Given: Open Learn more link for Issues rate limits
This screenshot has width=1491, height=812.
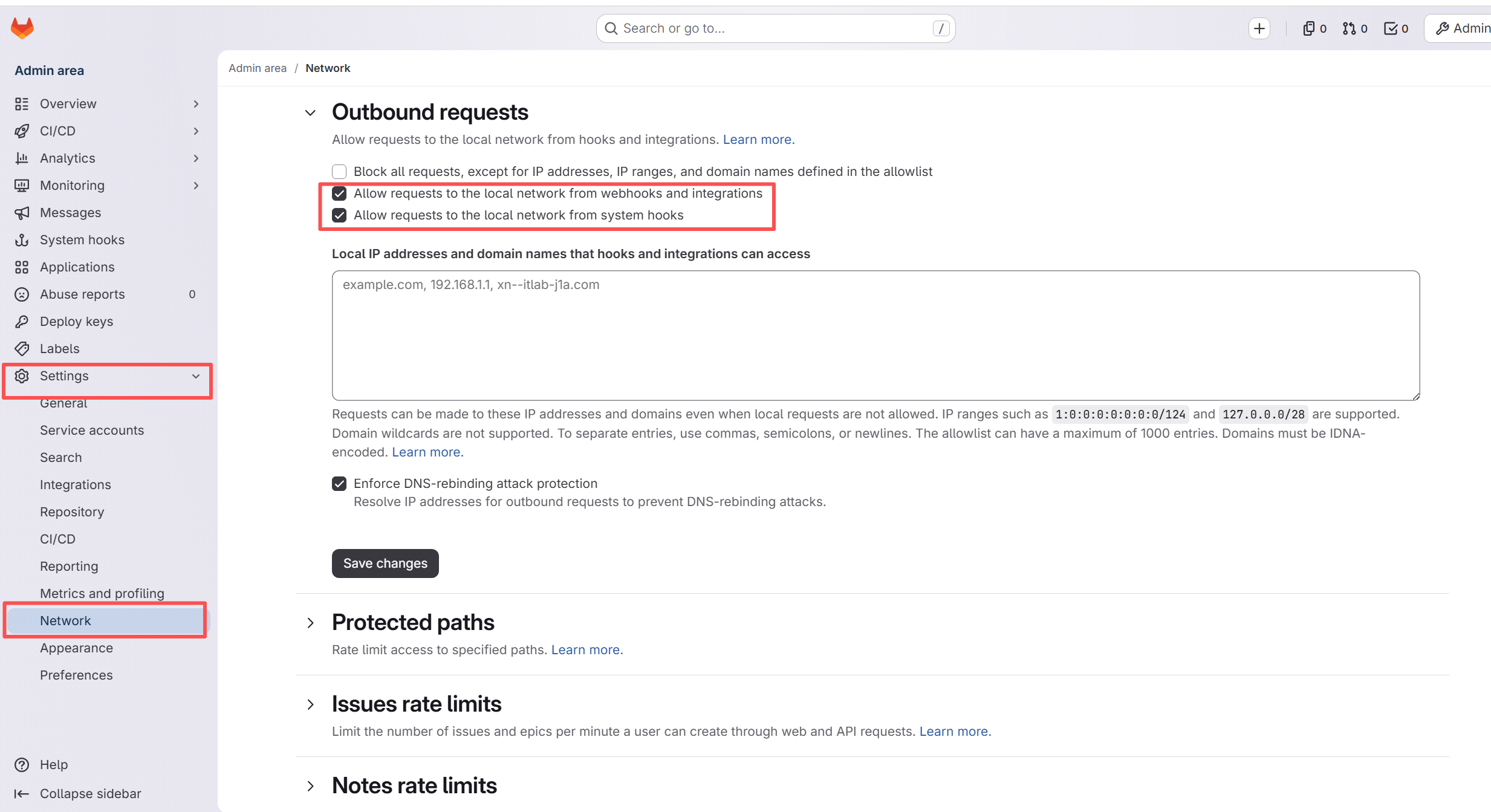Looking at the screenshot, I should click(x=955, y=732).
